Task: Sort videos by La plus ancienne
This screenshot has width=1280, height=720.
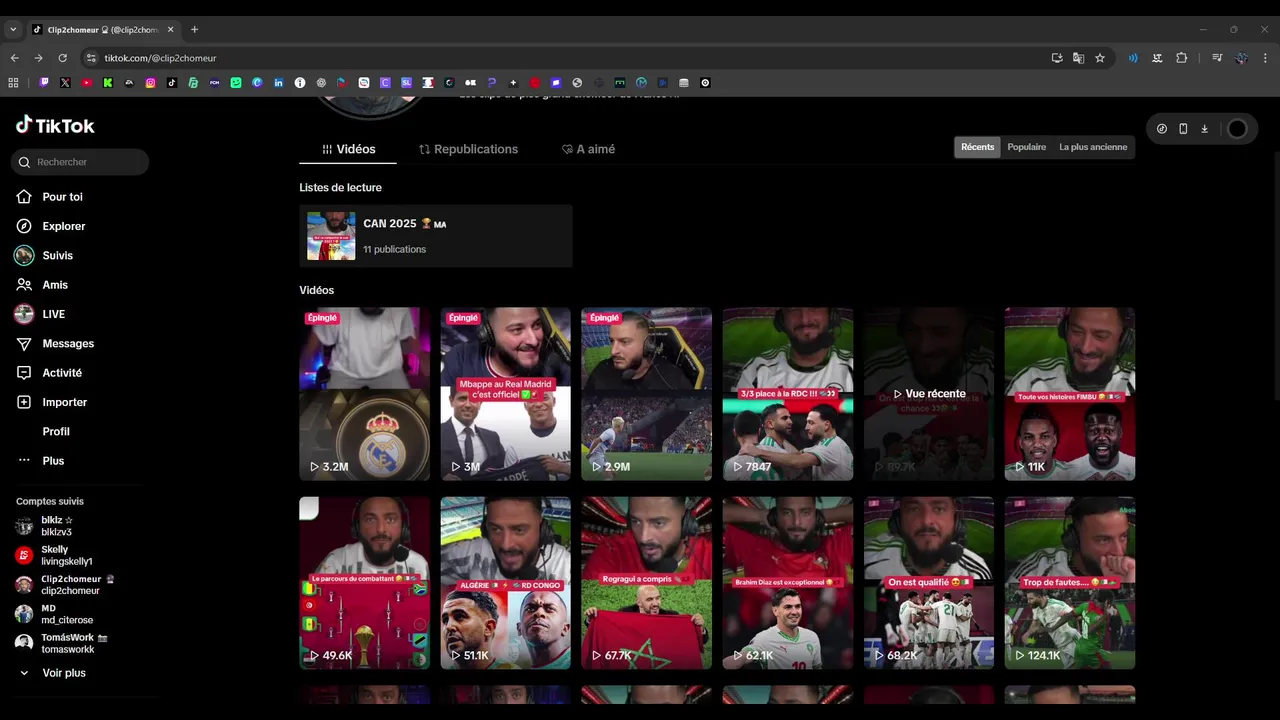Action: click(1093, 147)
